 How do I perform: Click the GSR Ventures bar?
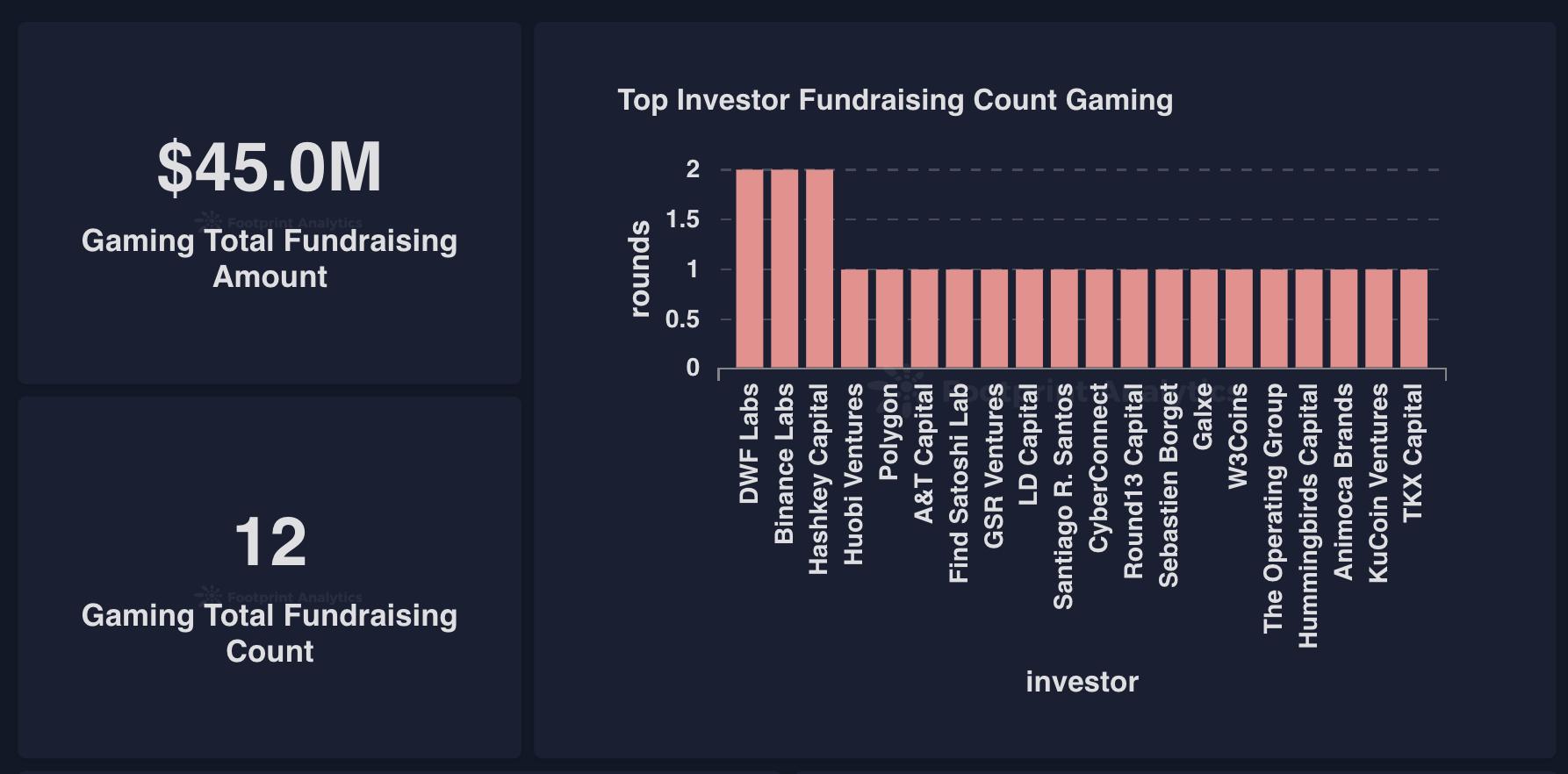pyautogui.click(x=995, y=319)
